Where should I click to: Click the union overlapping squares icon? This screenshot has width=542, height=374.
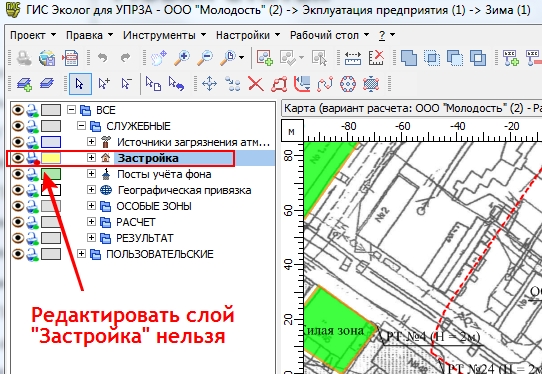coord(409,58)
